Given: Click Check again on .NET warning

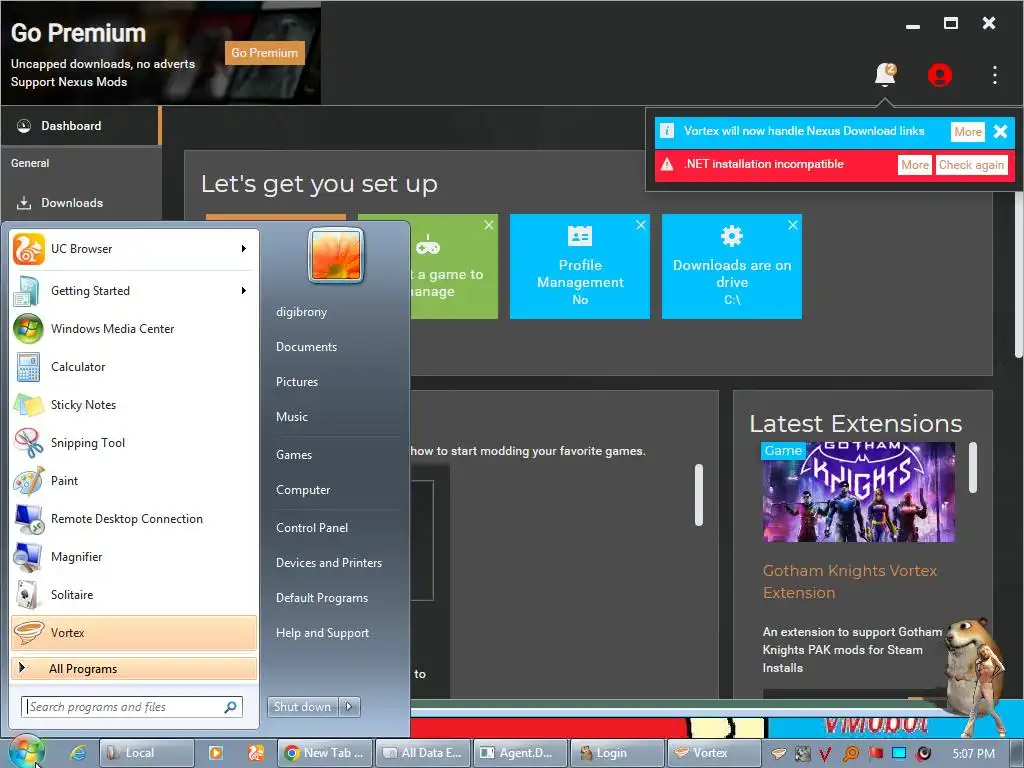Looking at the screenshot, I should click(x=971, y=165).
